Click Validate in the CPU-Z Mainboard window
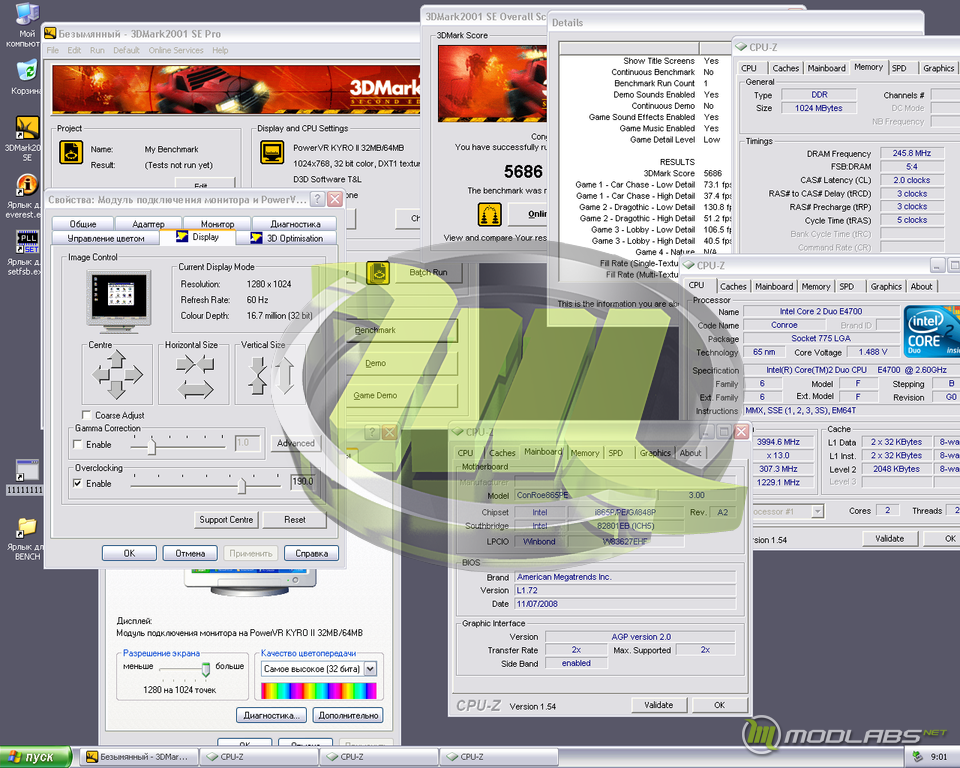Image resolution: width=960 pixels, height=768 pixels. coord(658,705)
